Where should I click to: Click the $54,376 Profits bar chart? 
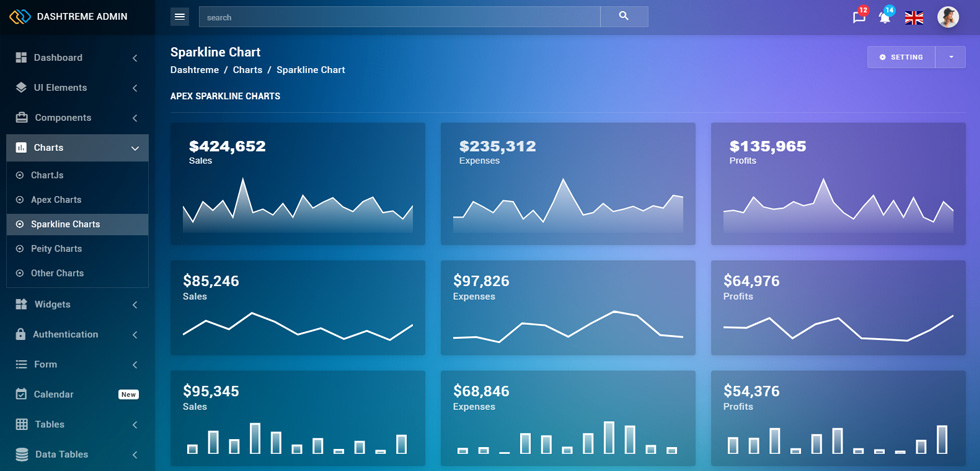(838, 439)
